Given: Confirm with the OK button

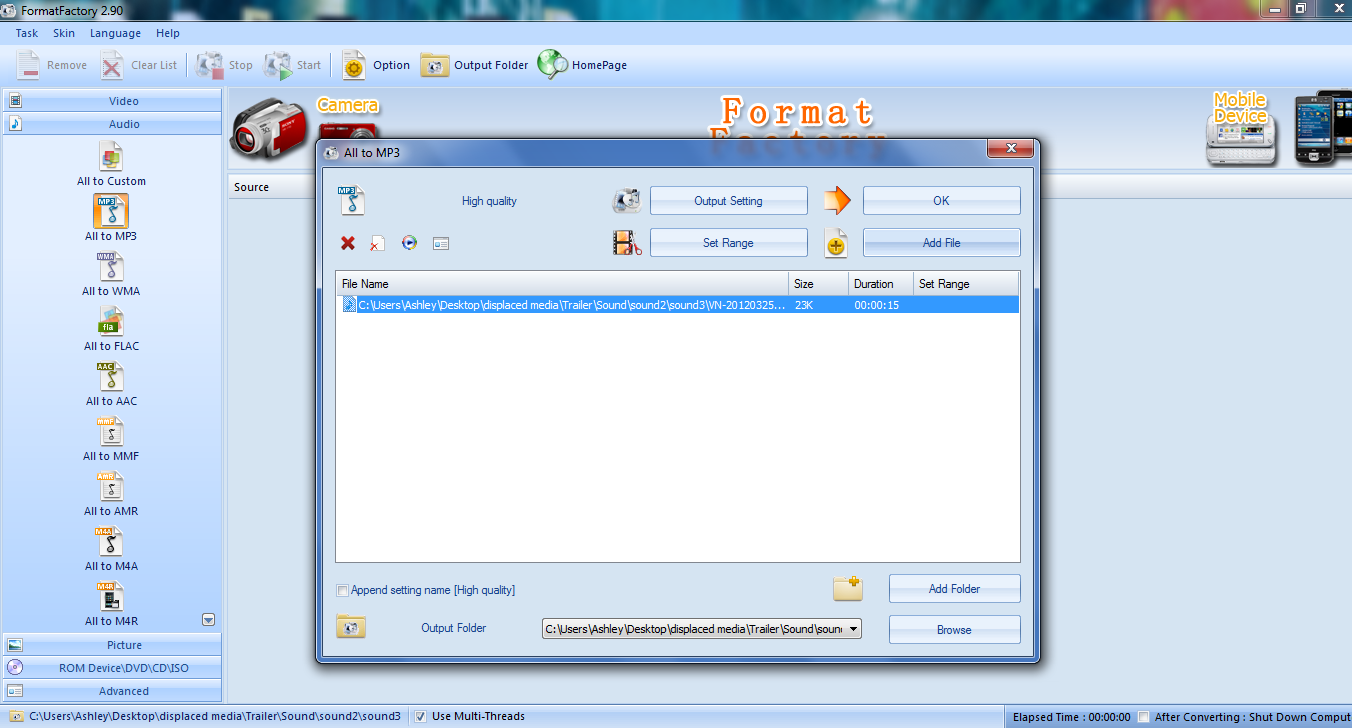Looking at the screenshot, I should click(x=941, y=201).
